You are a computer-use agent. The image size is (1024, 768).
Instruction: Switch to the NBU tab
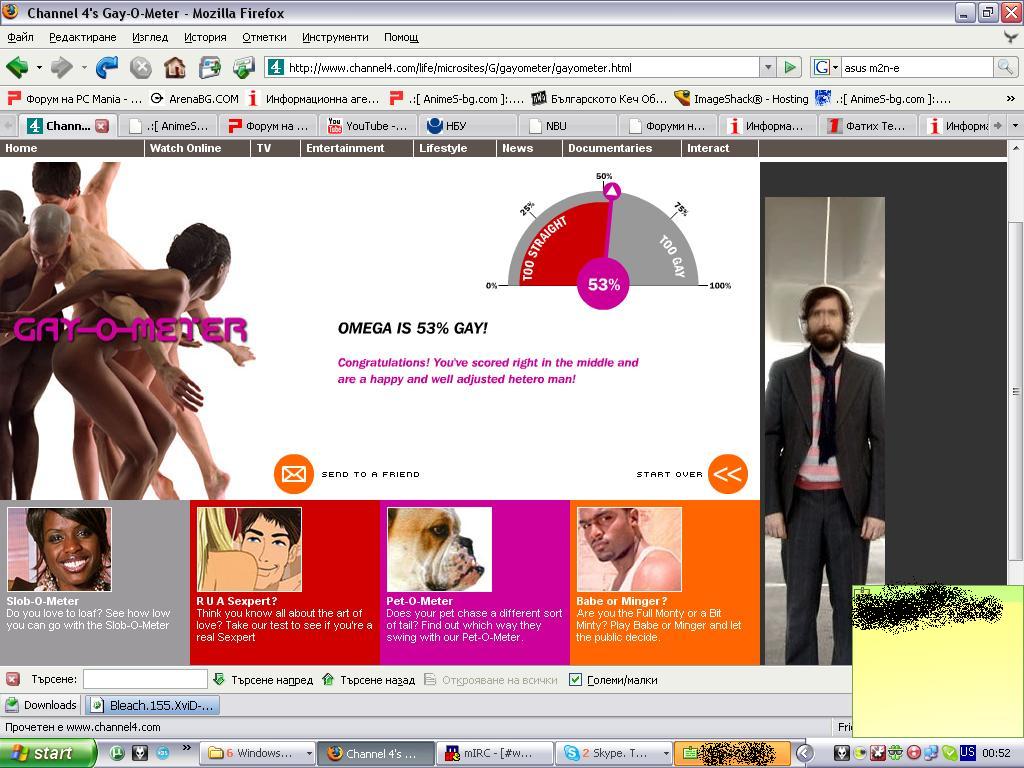[567, 126]
